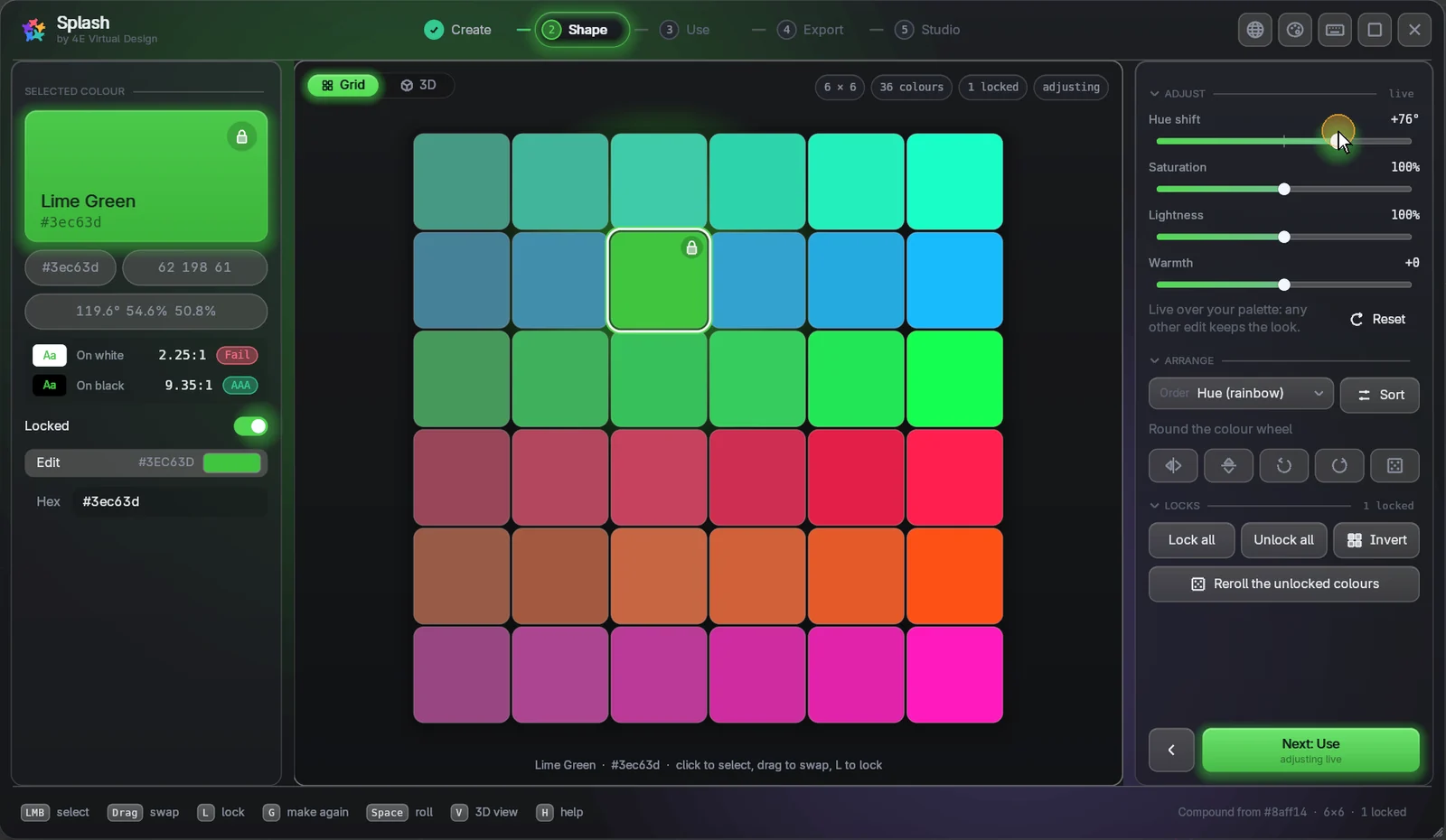The width and height of the screenshot is (1446, 840).
Task: Shuffle the grid using the dice icon under Arrange
Action: click(x=1394, y=466)
